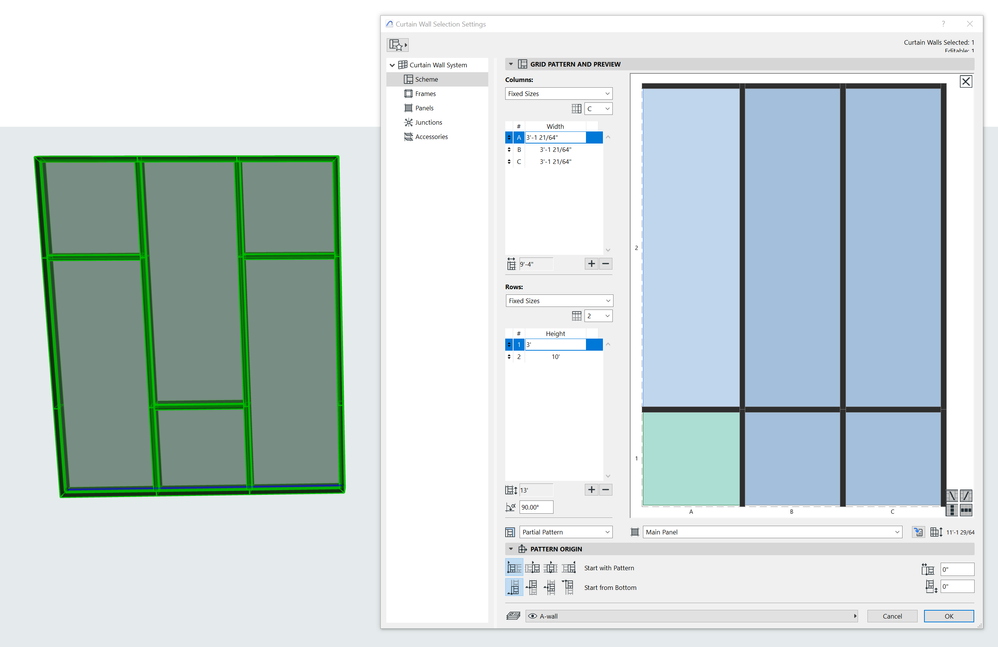Click the columns grid icon beside C
The height and width of the screenshot is (647, 998).
(x=577, y=109)
